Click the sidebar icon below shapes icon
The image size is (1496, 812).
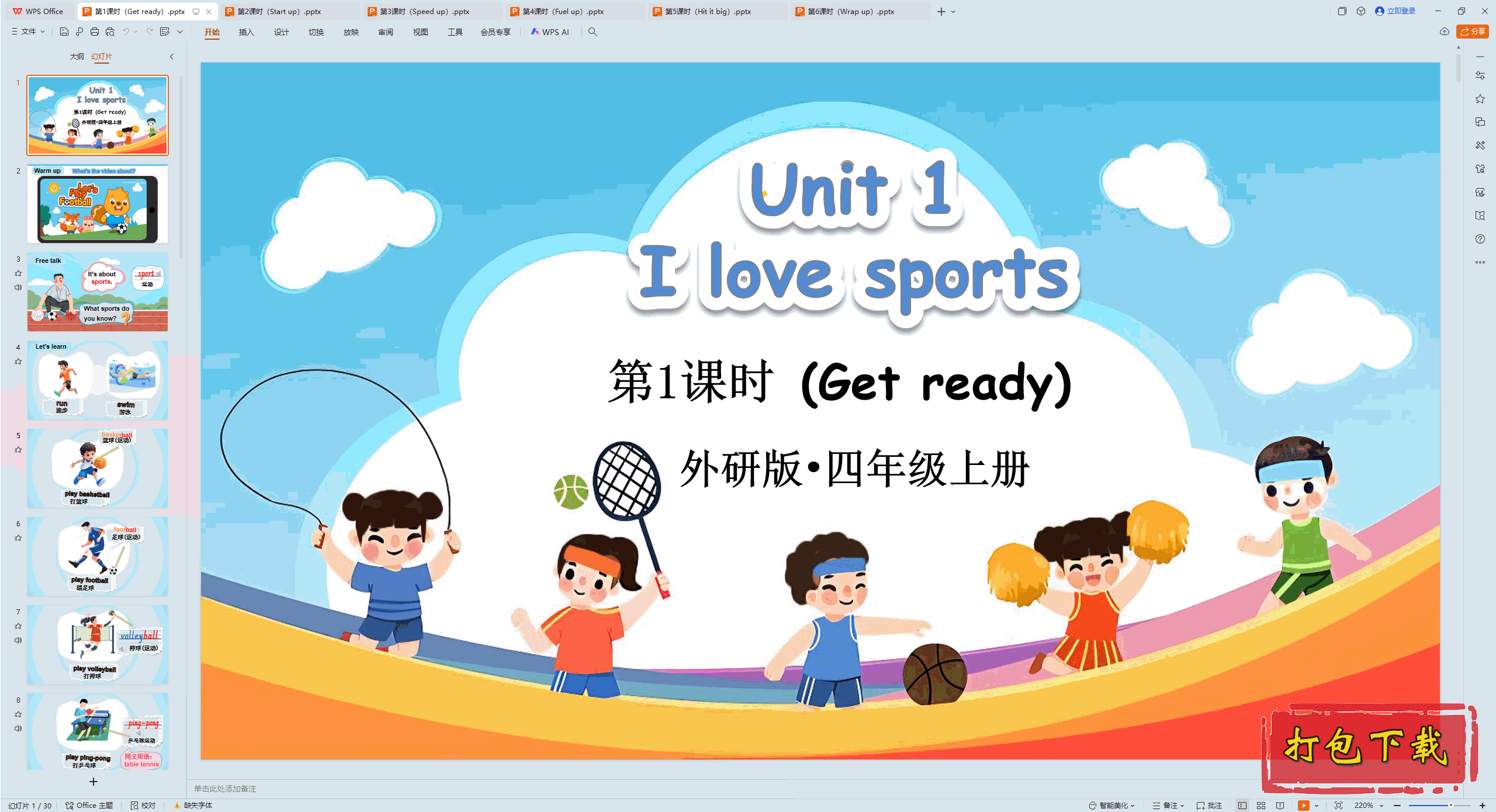click(1480, 192)
